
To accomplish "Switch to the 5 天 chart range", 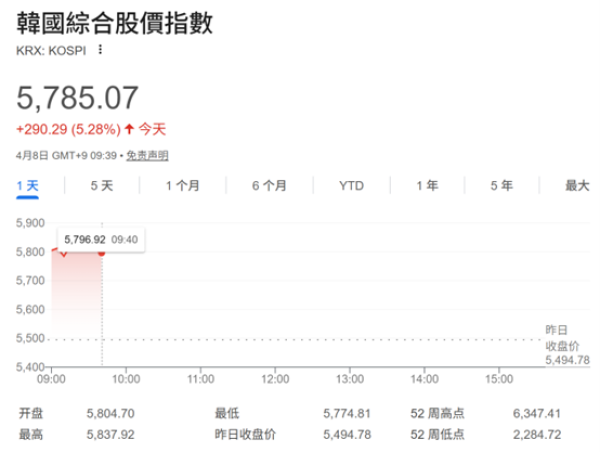I will click(101, 185).
